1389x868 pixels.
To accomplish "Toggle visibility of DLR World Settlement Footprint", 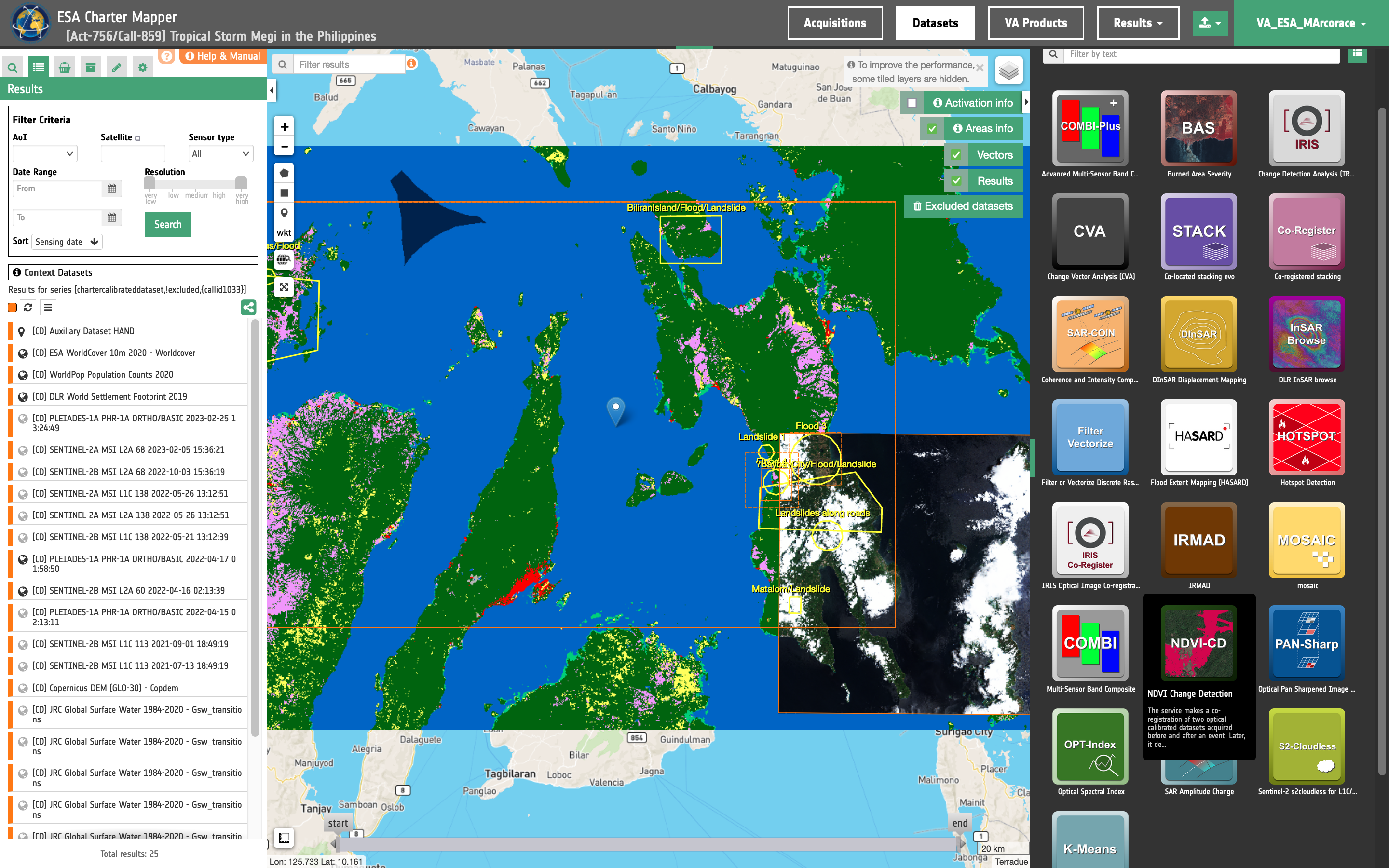I will click(x=23, y=397).
